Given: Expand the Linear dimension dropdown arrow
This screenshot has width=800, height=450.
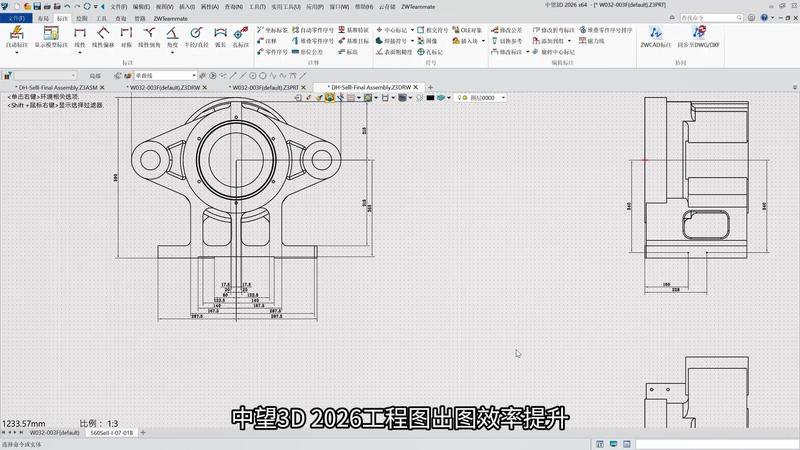Looking at the screenshot, I should tap(80, 53).
